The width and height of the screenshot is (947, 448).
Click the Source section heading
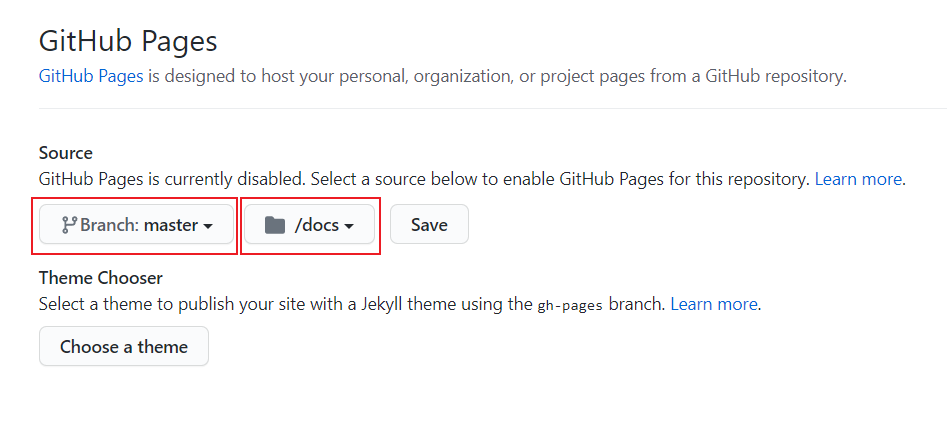pyautogui.click(x=66, y=153)
